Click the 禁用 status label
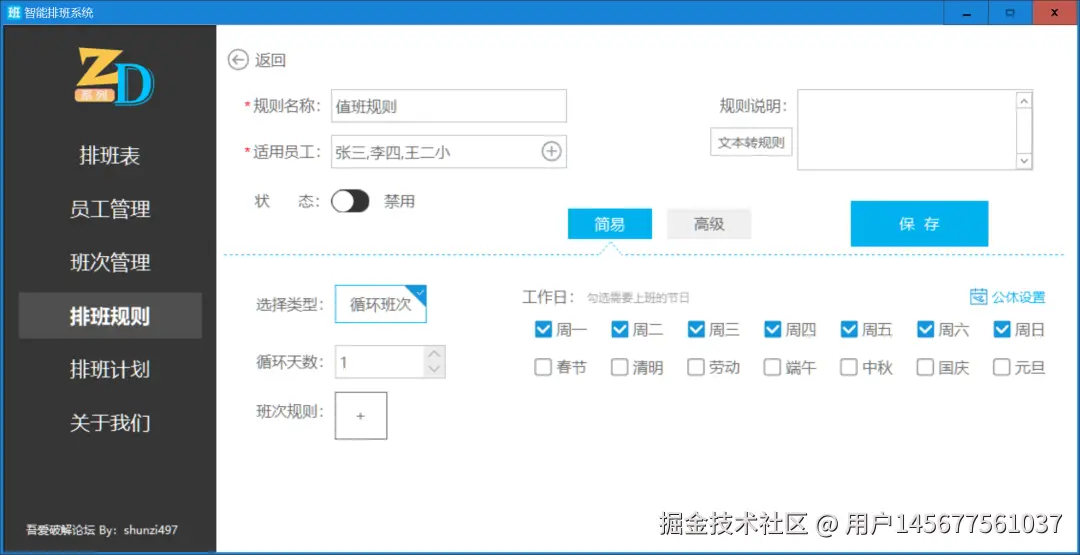The image size is (1080, 555). [399, 202]
